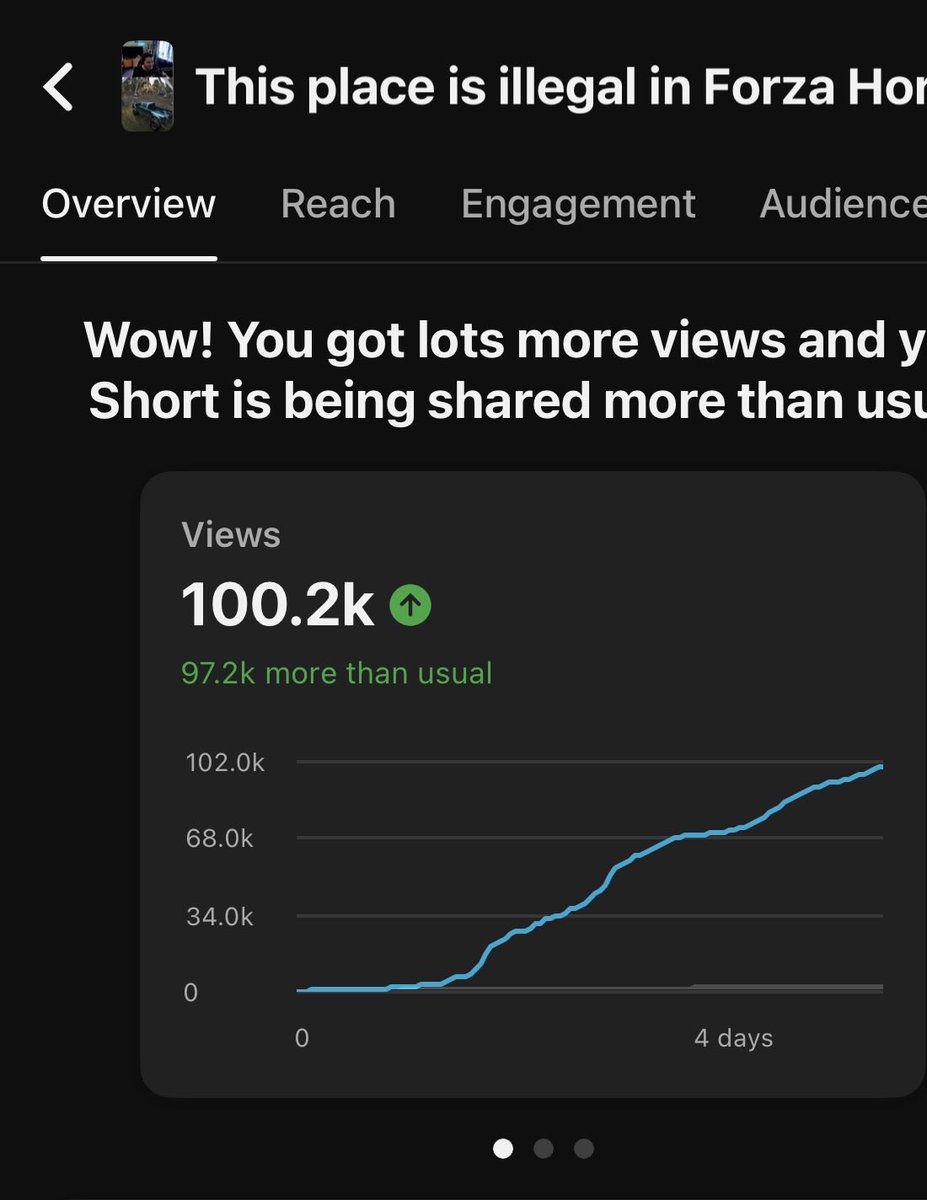Tap the 100.2k views count

[277, 606]
